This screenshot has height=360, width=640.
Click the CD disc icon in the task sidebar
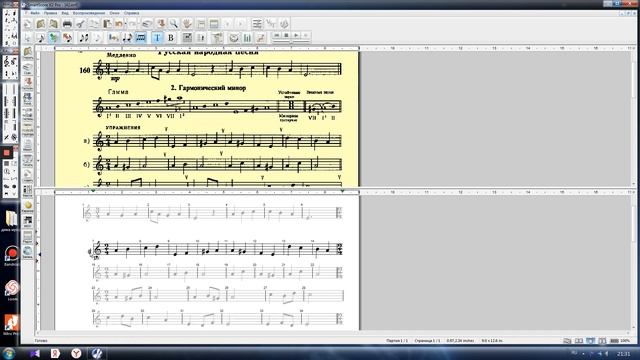(x=27, y=251)
